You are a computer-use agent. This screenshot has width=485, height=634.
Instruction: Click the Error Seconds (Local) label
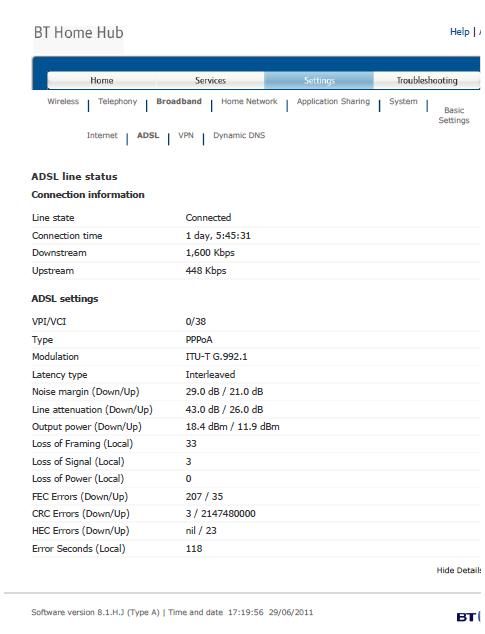click(79, 549)
